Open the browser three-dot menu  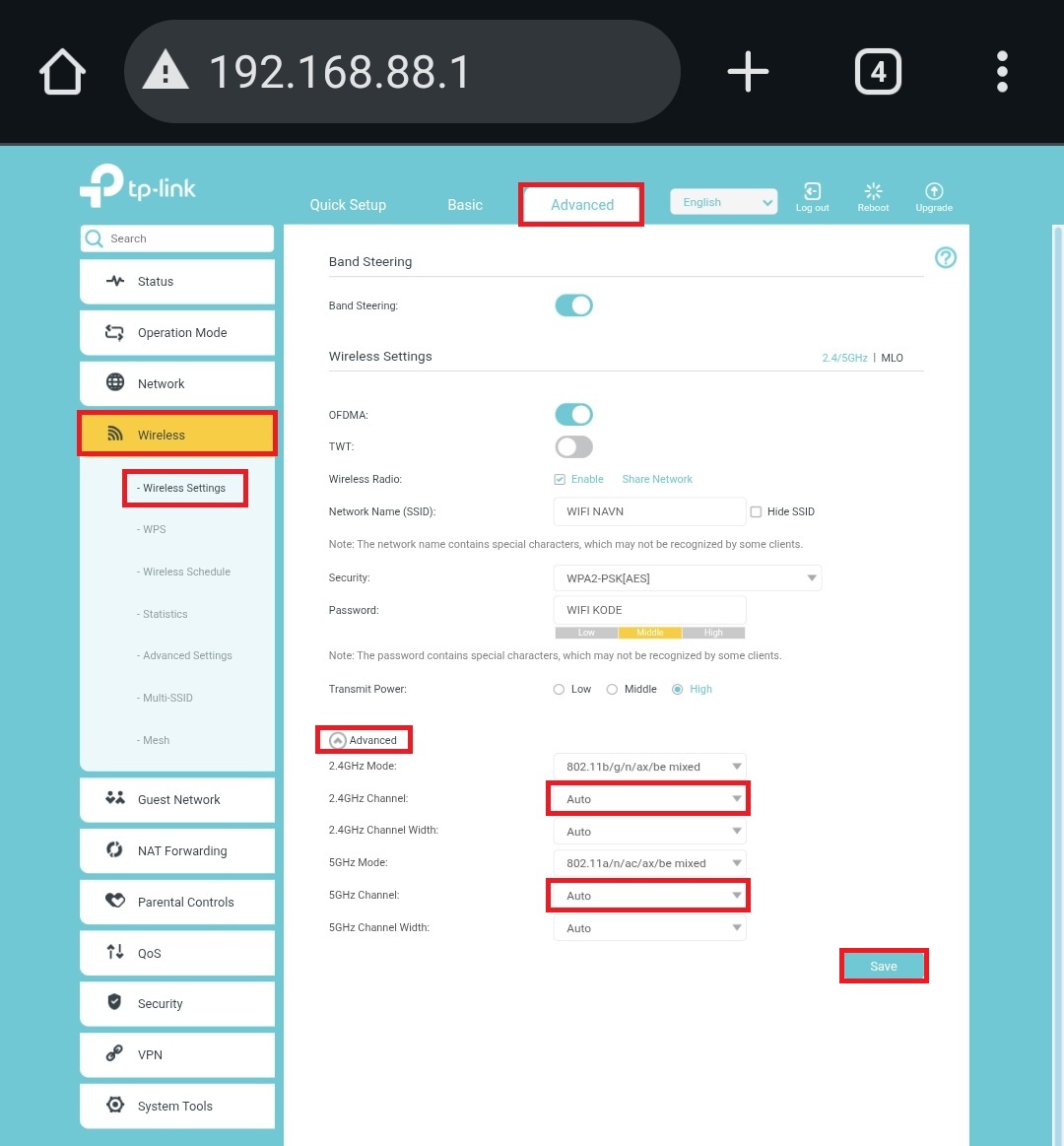click(1002, 72)
